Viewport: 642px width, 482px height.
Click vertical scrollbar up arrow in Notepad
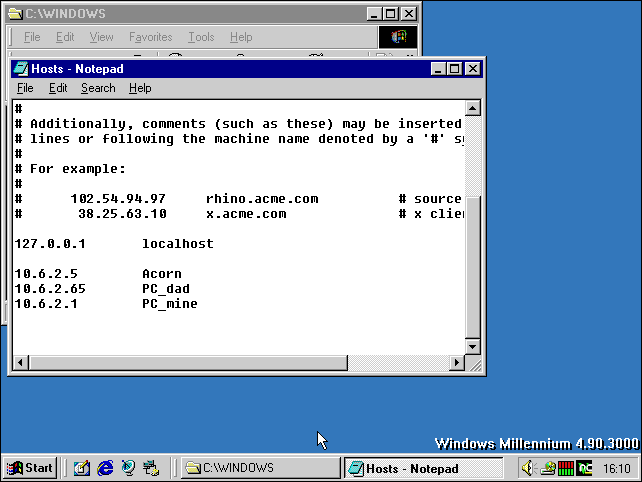tap(472, 109)
